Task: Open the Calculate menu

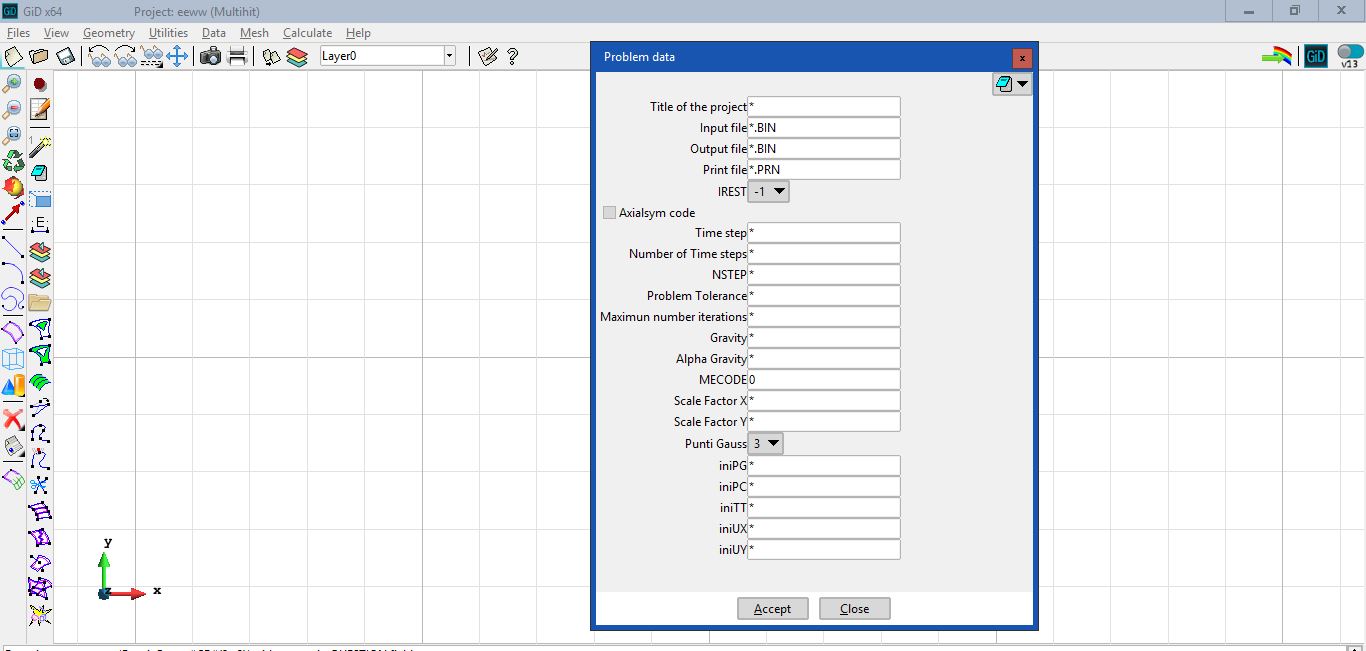Action: 307,33
